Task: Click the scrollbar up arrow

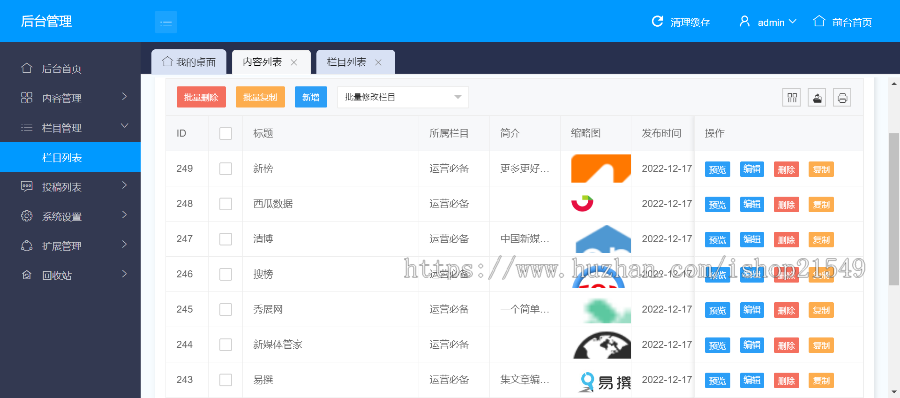Action: click(x=894, y=83)
